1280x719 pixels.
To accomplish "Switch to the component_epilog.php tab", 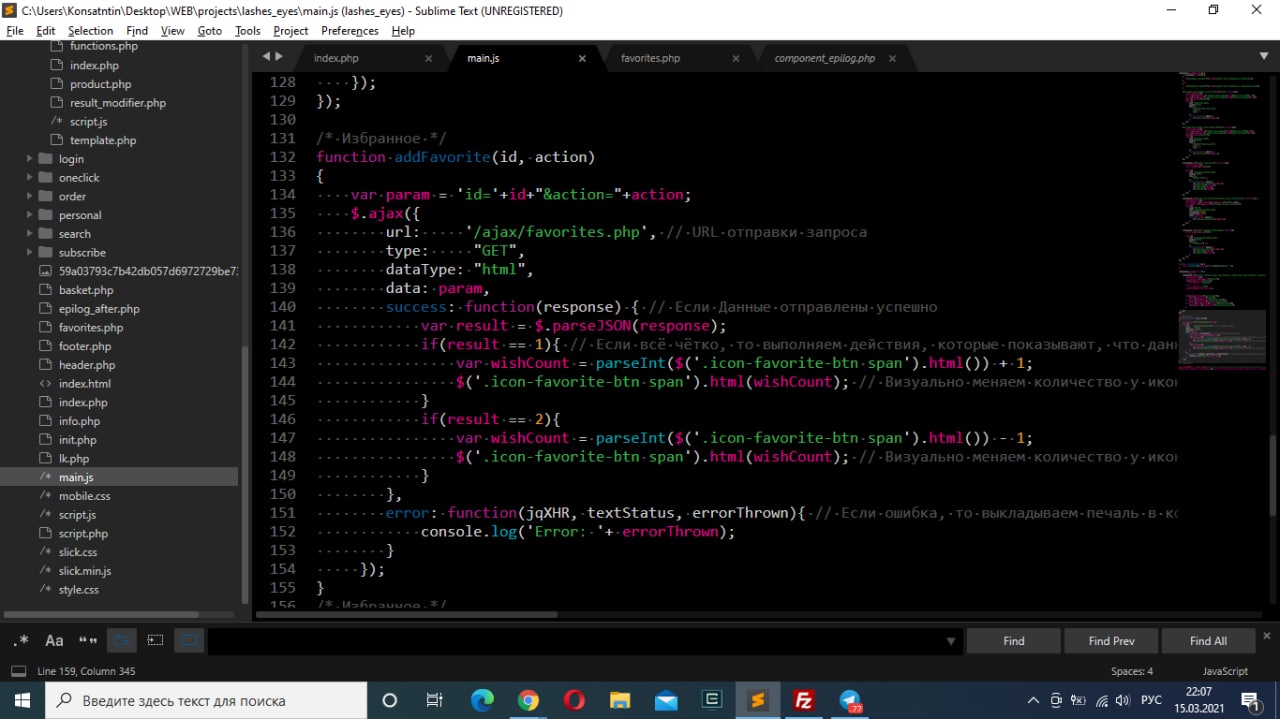I will tap(824, 58).
